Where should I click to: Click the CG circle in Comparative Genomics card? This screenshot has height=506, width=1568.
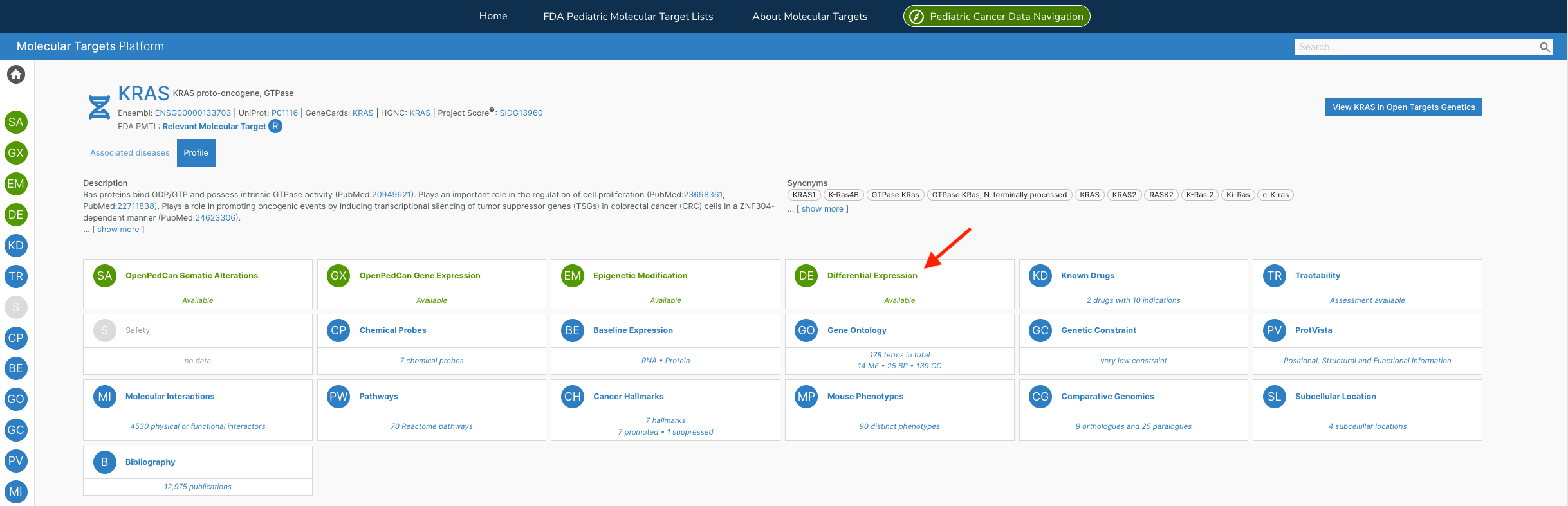click(1040, 397)
